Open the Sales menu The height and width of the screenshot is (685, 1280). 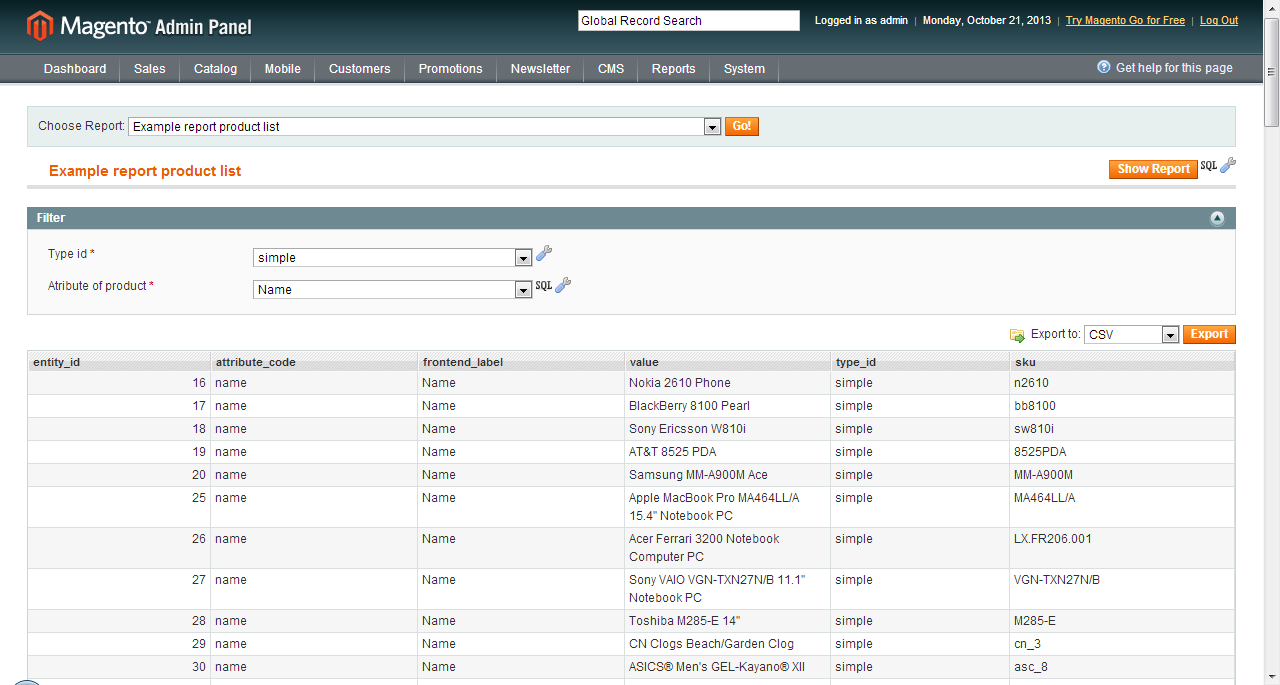coord(150,69)
